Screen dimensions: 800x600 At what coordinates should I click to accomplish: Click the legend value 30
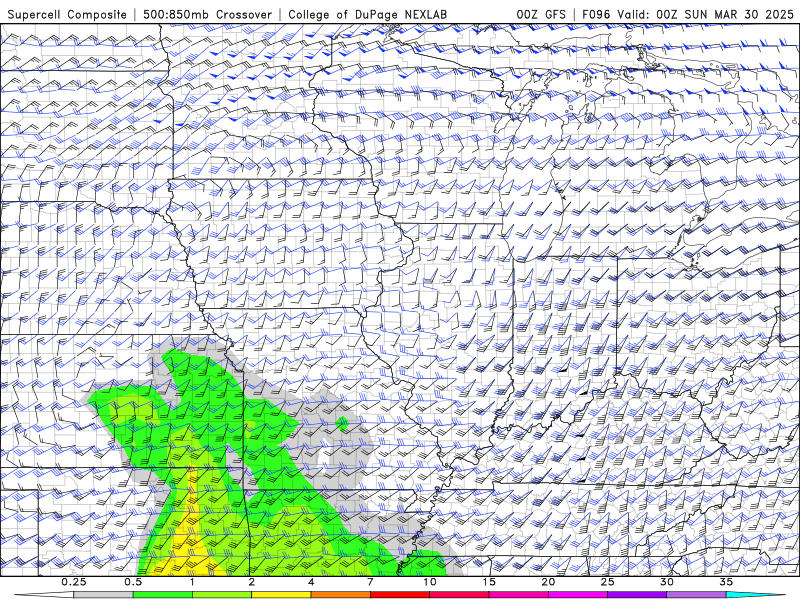666,582
